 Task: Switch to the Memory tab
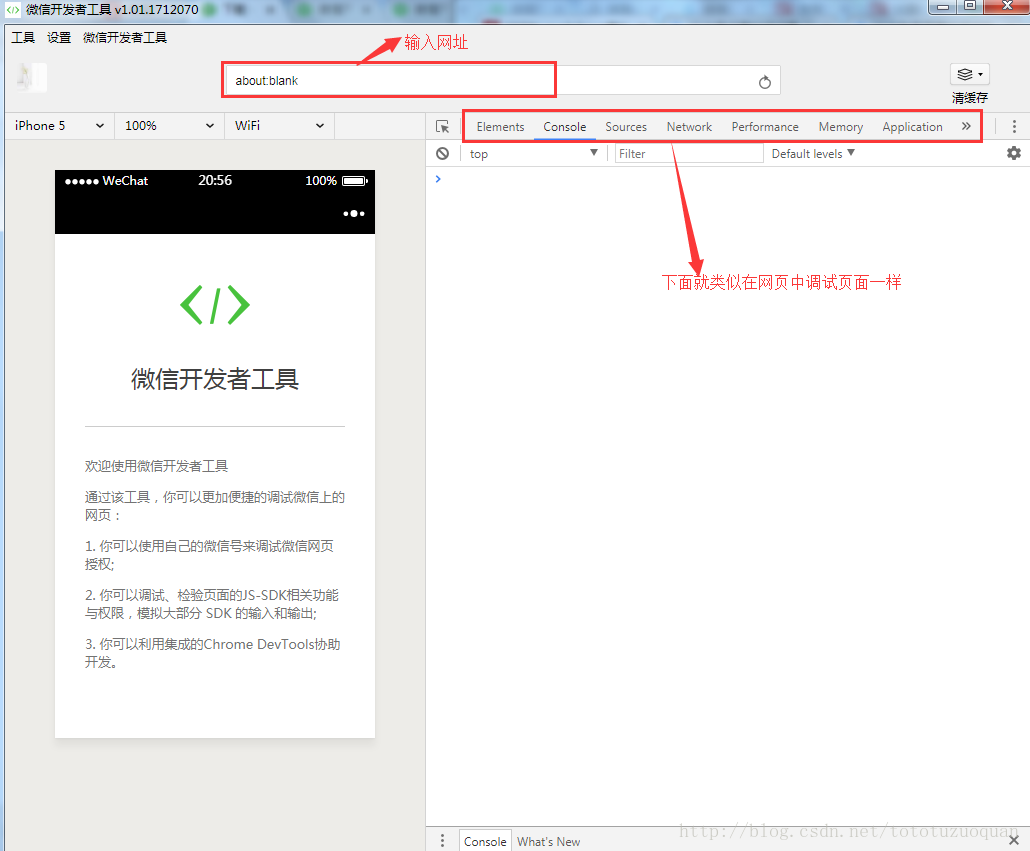click(841, 127)
